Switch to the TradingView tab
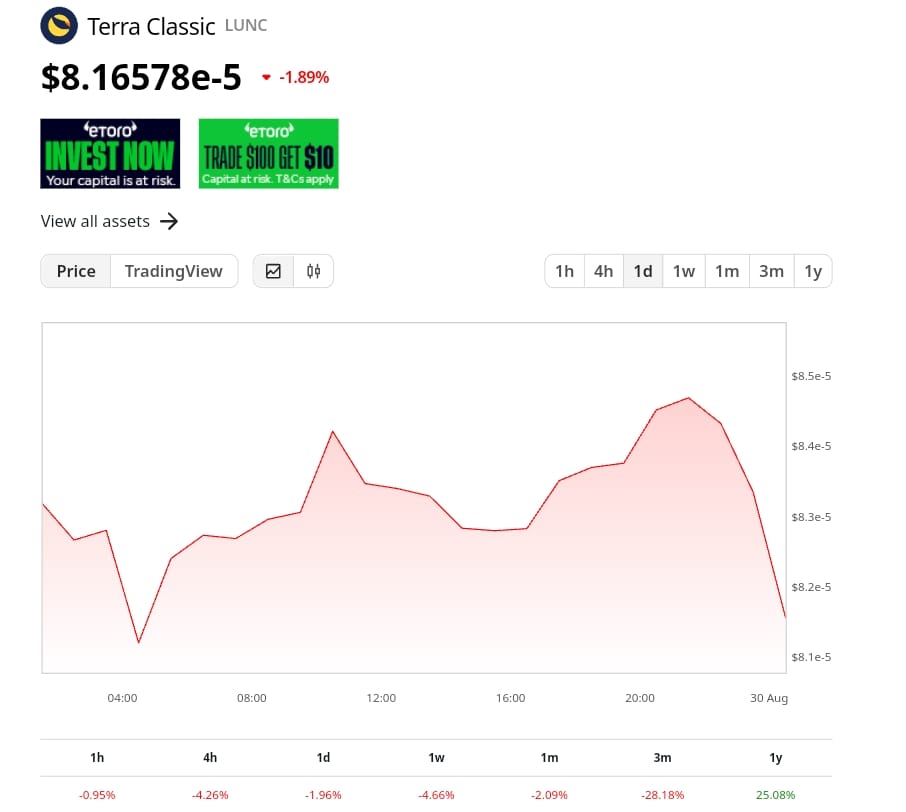 [x=174, y=270]
